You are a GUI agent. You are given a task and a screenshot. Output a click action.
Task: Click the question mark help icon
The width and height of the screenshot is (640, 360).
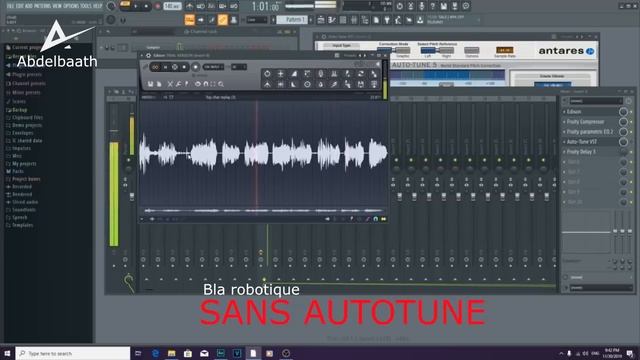pyautogui.click(x=433, y=6)
